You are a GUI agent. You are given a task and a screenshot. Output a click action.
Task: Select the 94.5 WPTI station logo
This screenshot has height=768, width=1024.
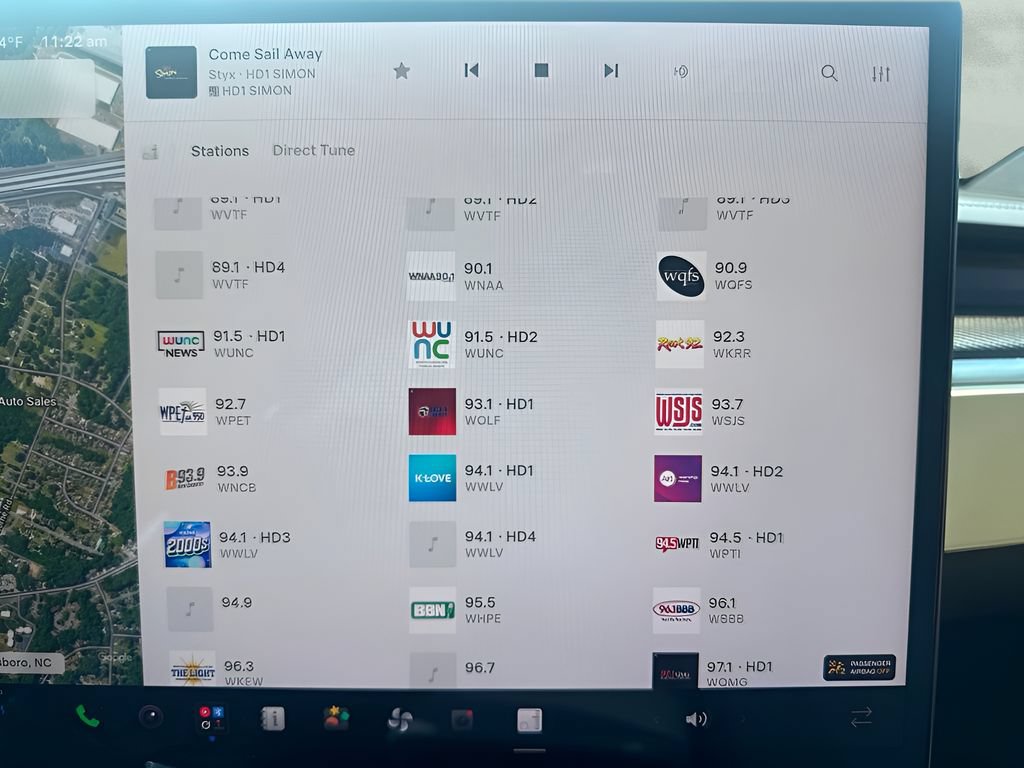point(677,543)
